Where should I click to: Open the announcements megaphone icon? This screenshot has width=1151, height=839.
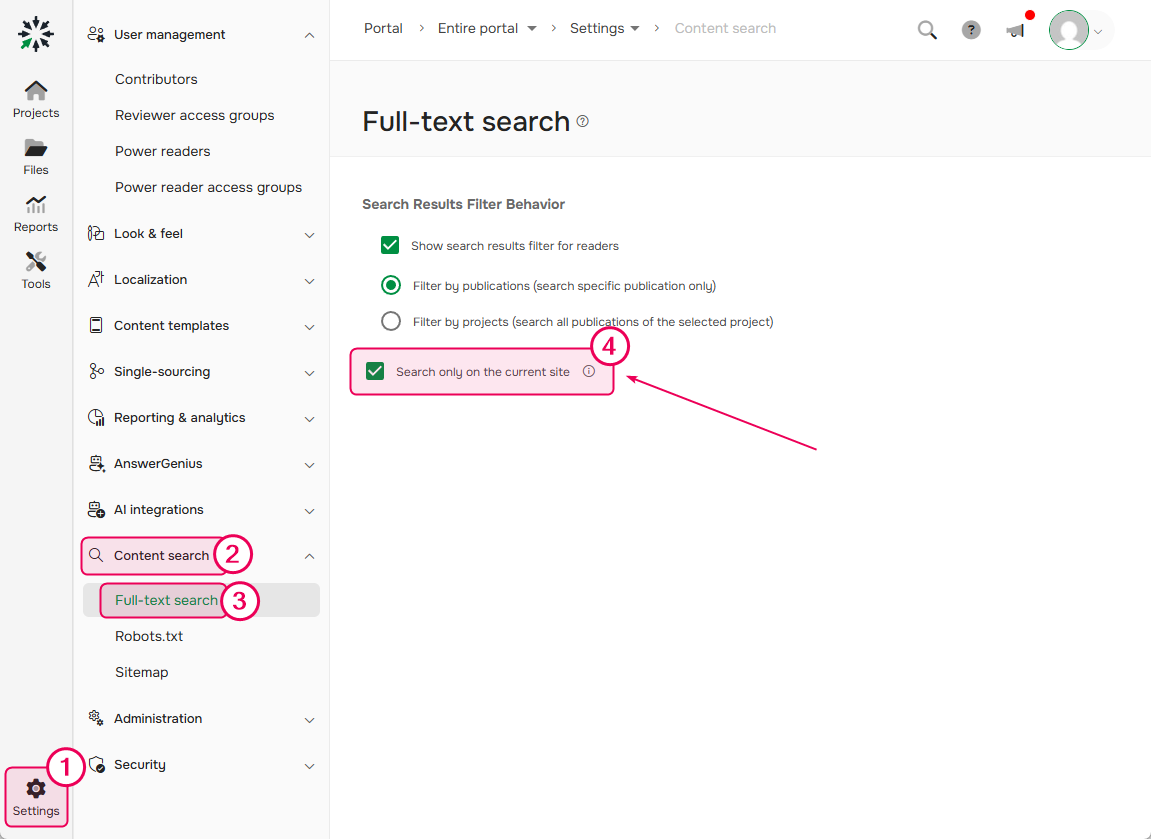click(x=1016, y=30)
